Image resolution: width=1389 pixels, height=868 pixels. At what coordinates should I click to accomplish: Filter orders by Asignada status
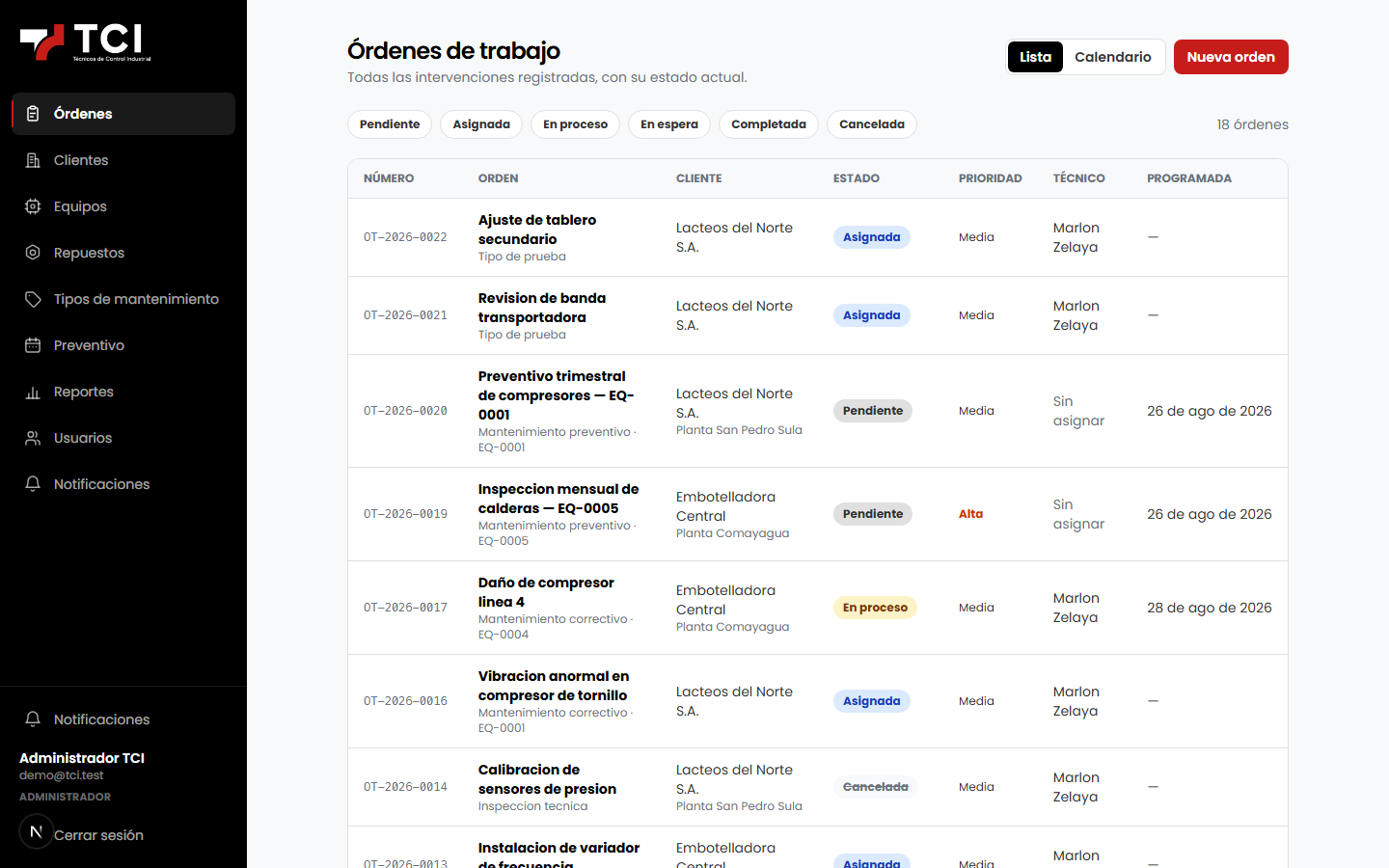pyautogui.click(x=481, y=124)
